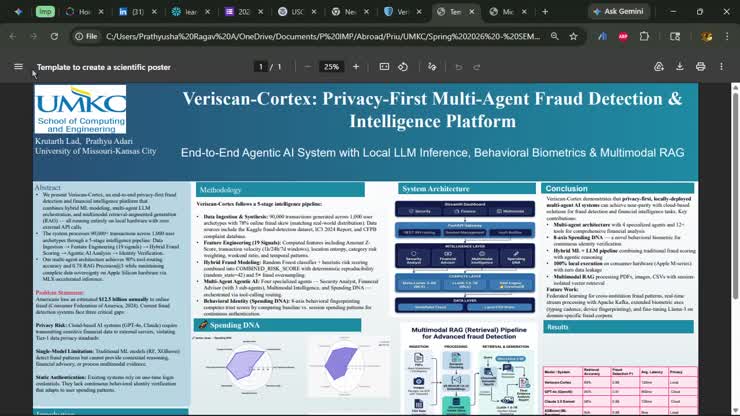Screen dimensions: 740x416
Task: Click the scroll up arrow
Action: (x=735, y=88)
